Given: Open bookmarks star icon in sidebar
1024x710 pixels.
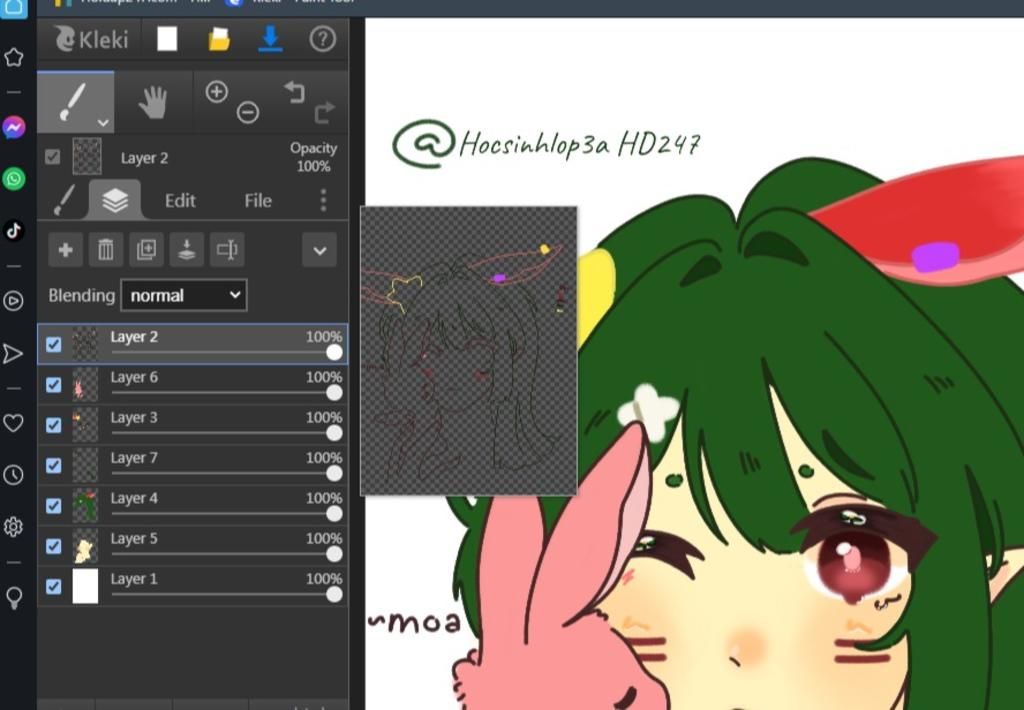Looking at the screenshot, I should (14, 57).
